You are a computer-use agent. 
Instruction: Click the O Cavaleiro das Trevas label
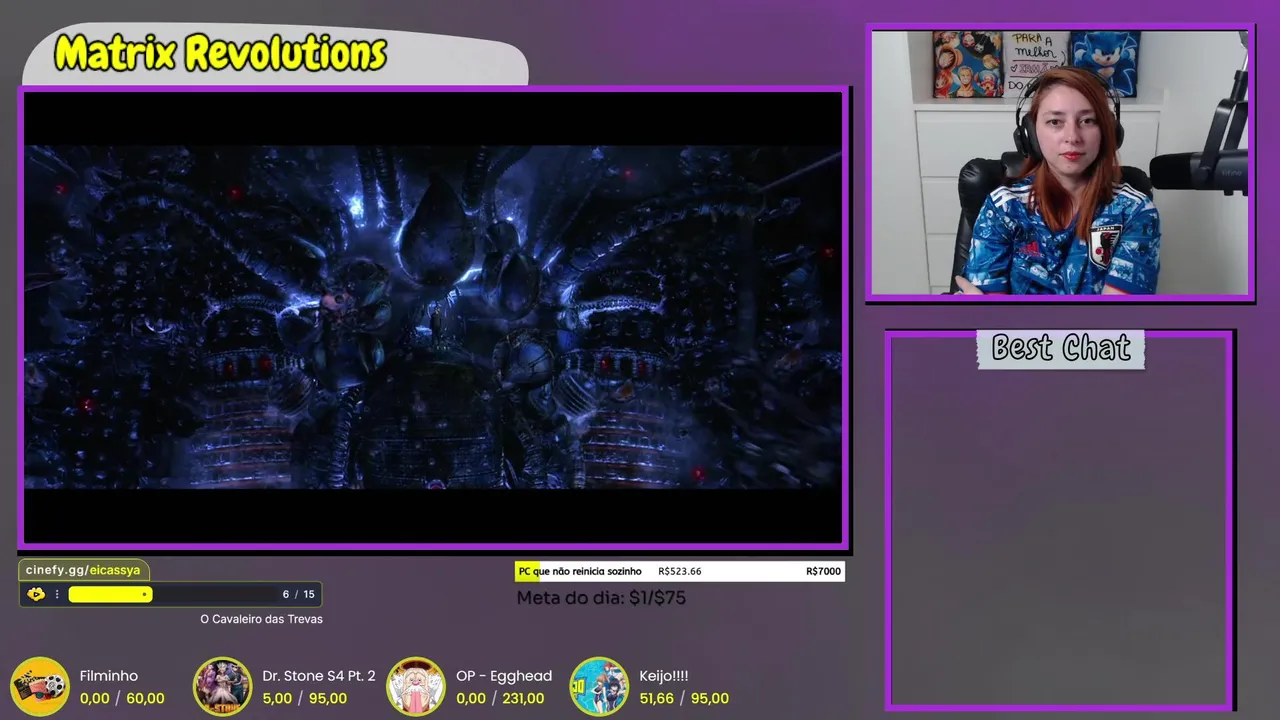(261, 619)
